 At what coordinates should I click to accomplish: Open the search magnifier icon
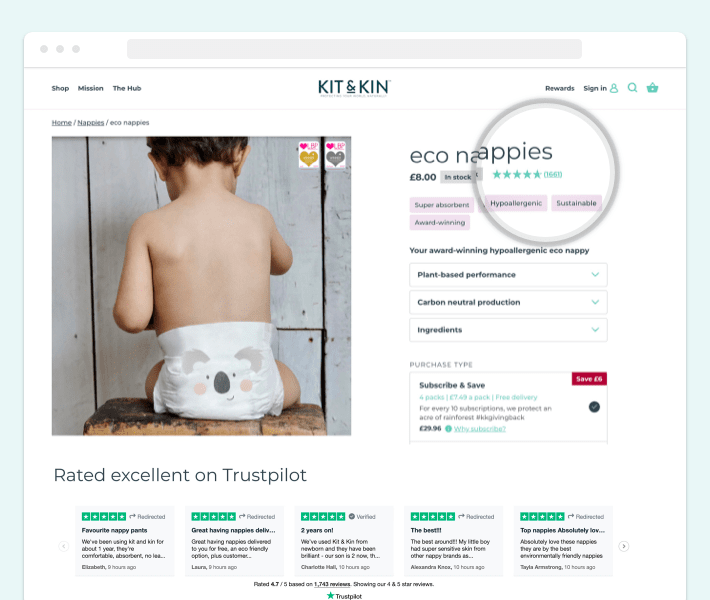(x=632, y=88)
